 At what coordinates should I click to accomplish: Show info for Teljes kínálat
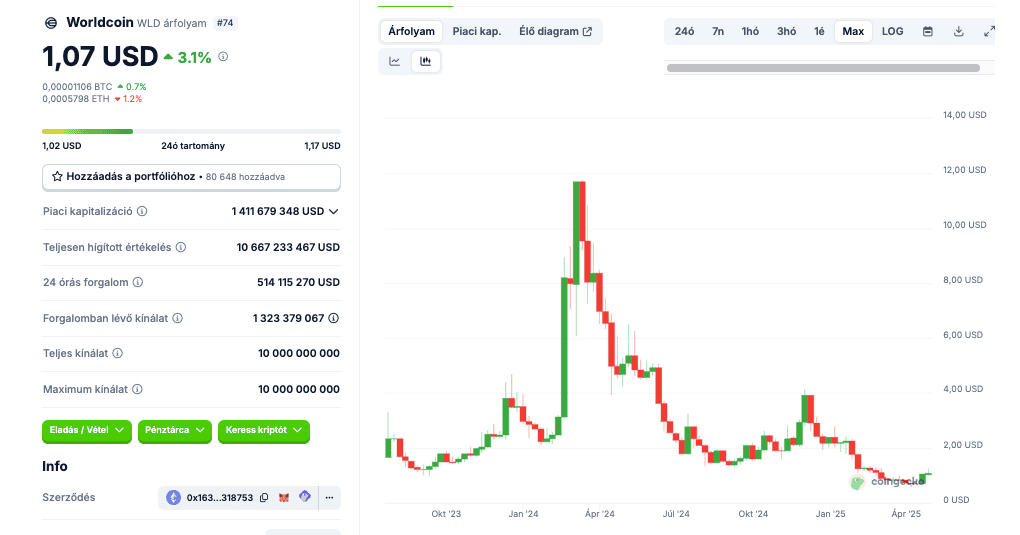coord(118,353)
